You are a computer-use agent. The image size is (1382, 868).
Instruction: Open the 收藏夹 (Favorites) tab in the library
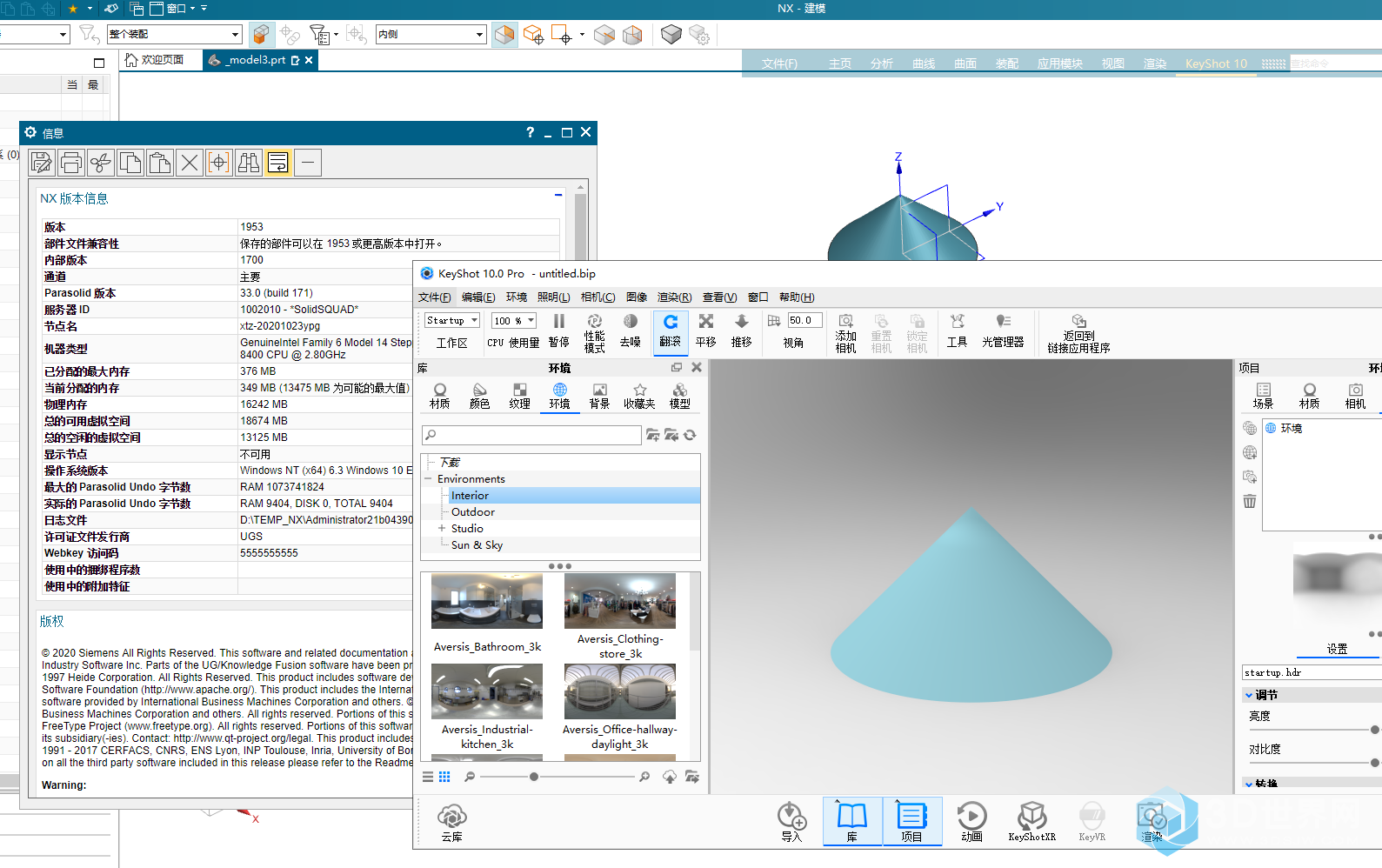click(640, 397)
